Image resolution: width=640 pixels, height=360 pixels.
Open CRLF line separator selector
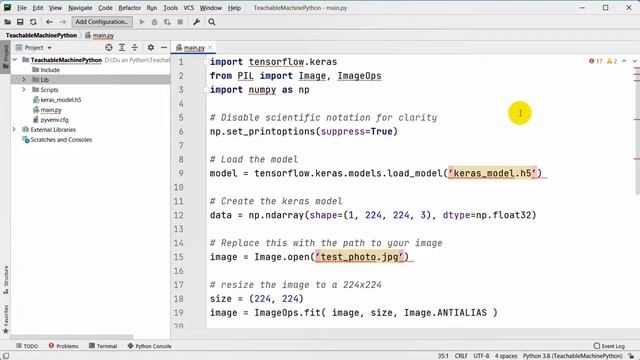coord(461,356)
